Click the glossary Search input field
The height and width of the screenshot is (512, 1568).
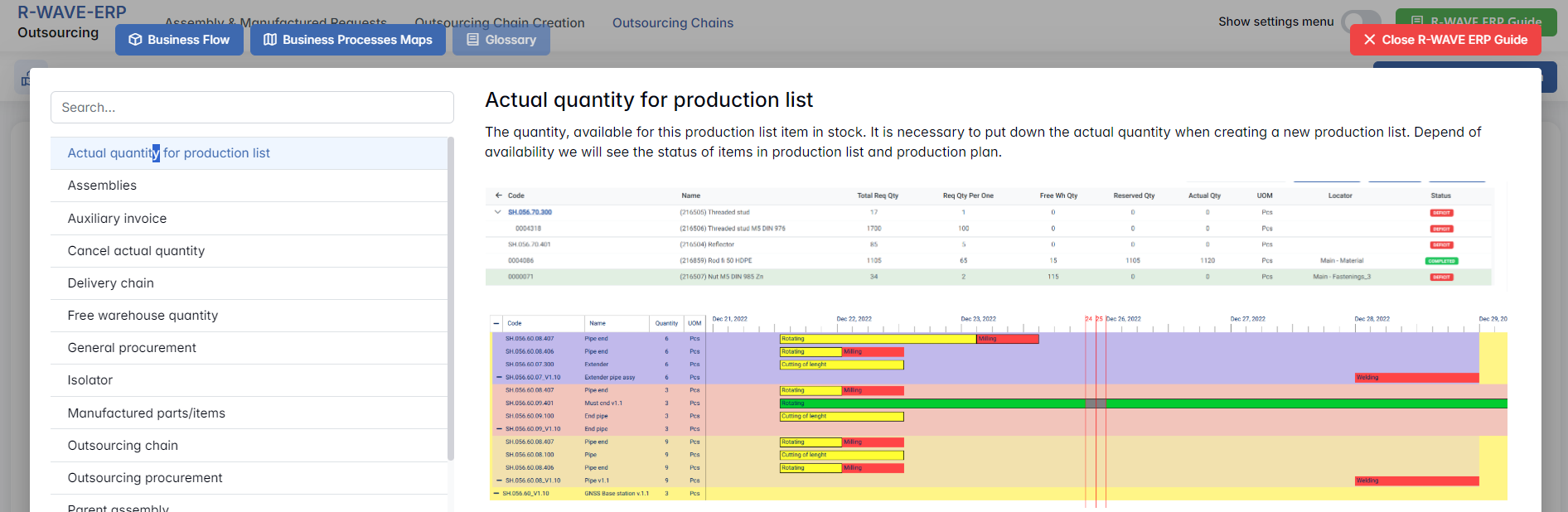click(x=252, y=108)
